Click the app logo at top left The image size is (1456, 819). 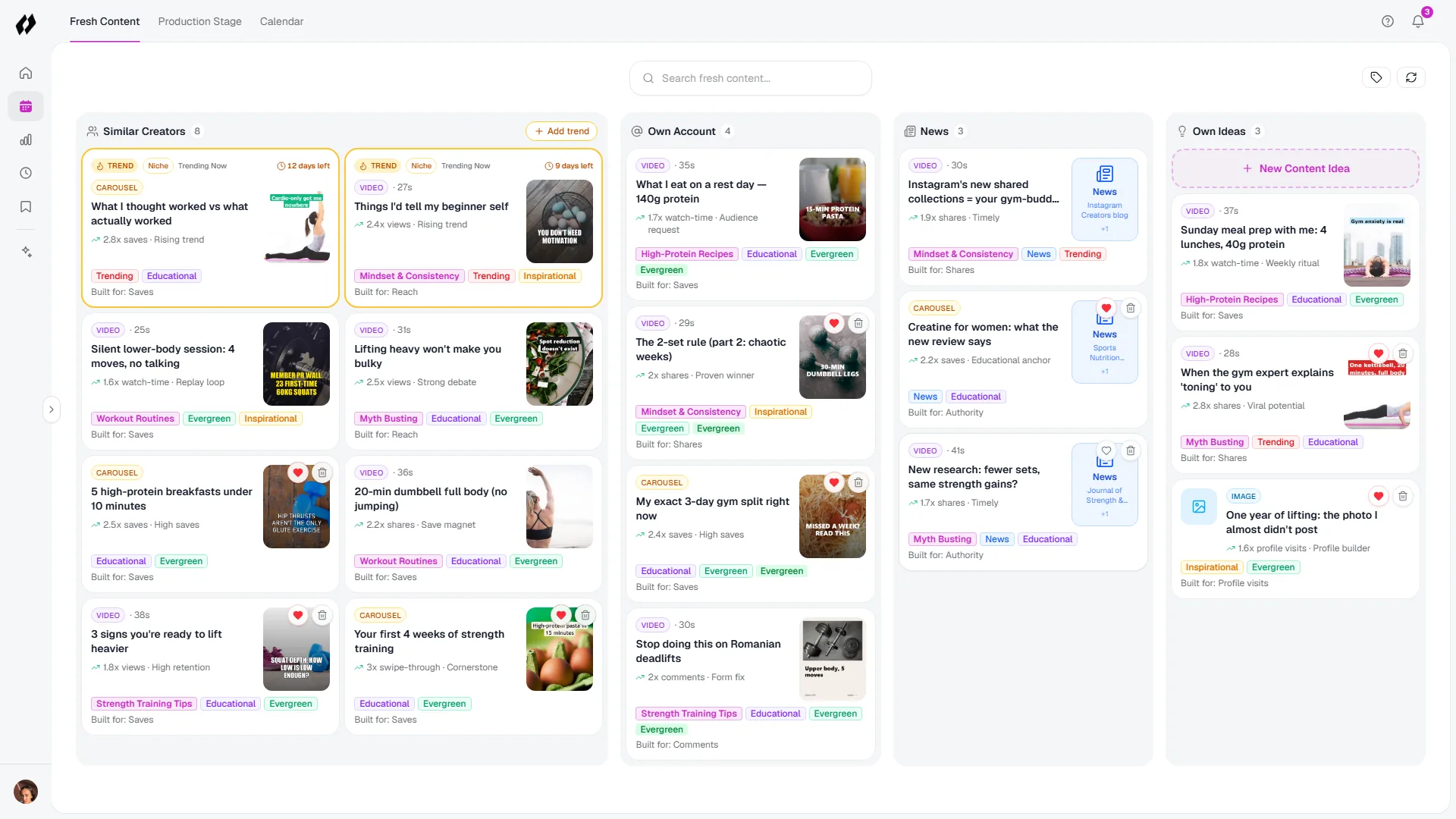[26, 24]
